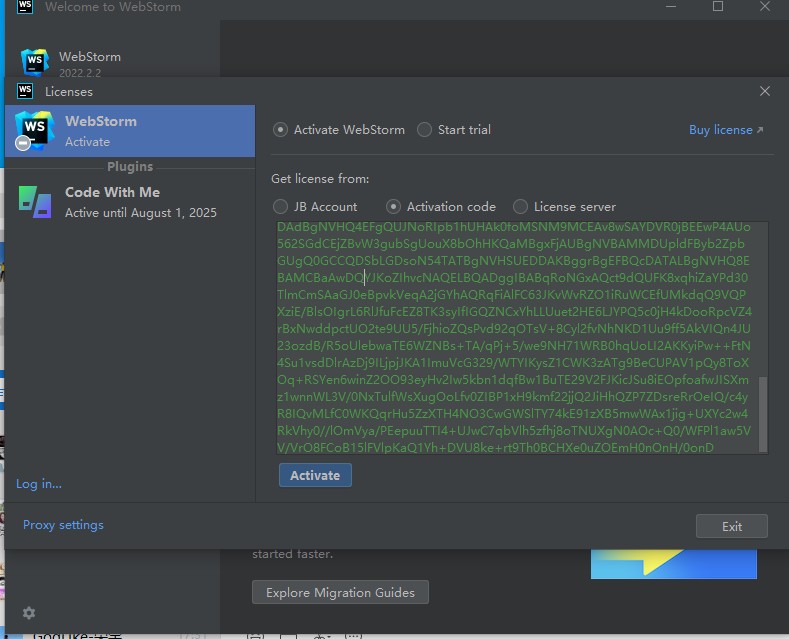Click the WebStorm product icon in Licenses list
The width and height of the screenshot is (789, 639).
point(34,130)
